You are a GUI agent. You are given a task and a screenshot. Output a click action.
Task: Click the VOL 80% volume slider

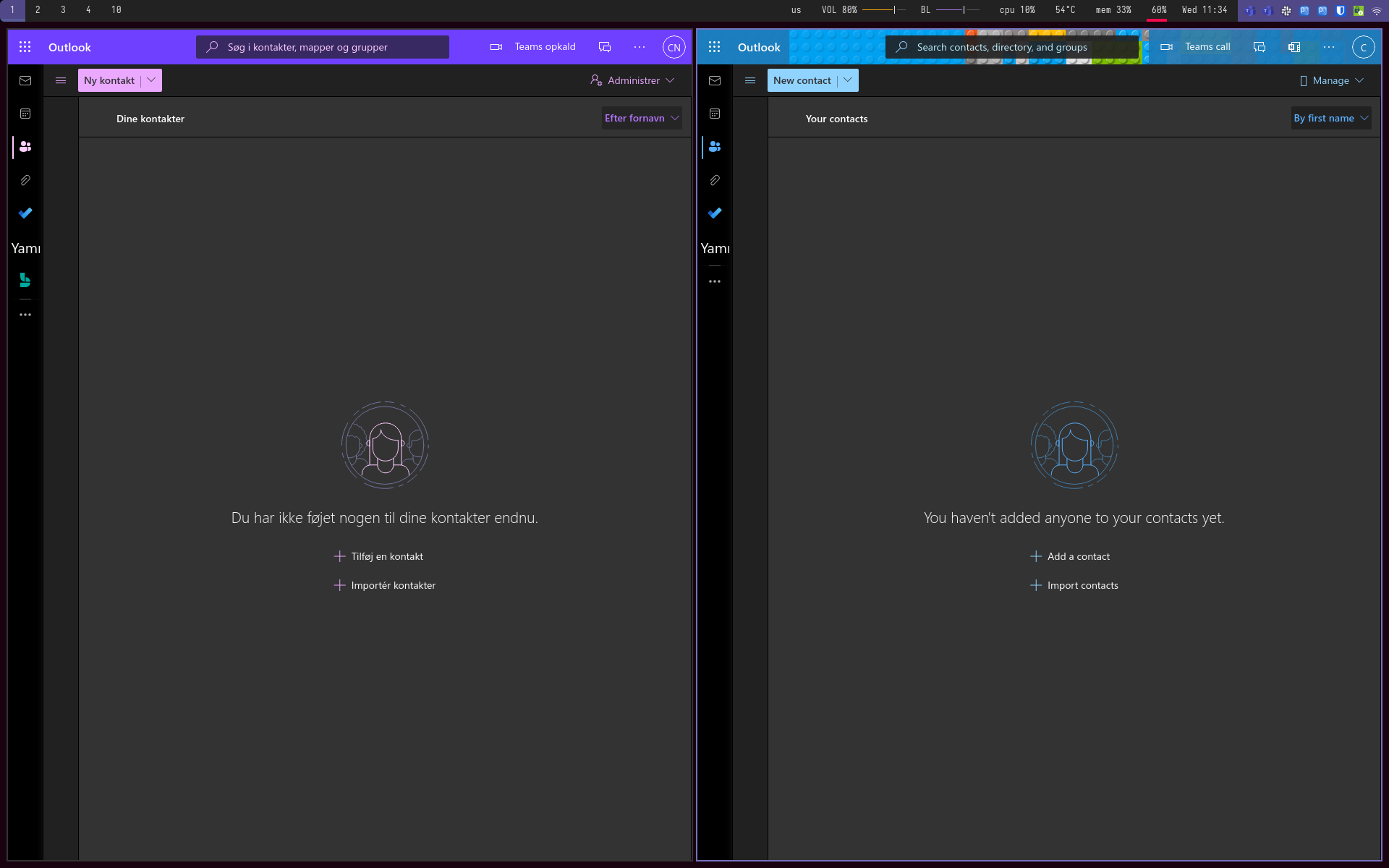point(883,9)
